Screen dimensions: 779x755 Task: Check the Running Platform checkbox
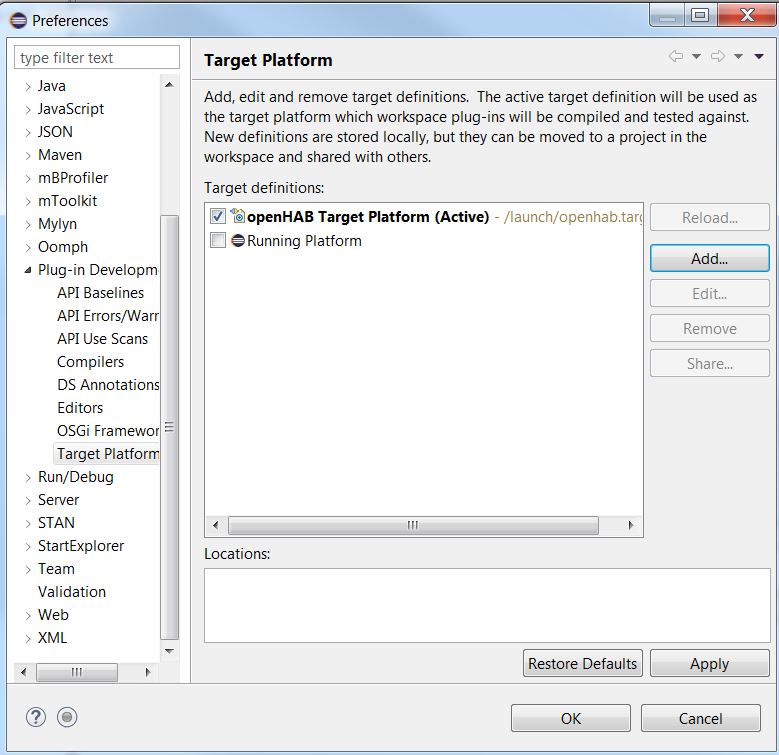coord(218,240)
